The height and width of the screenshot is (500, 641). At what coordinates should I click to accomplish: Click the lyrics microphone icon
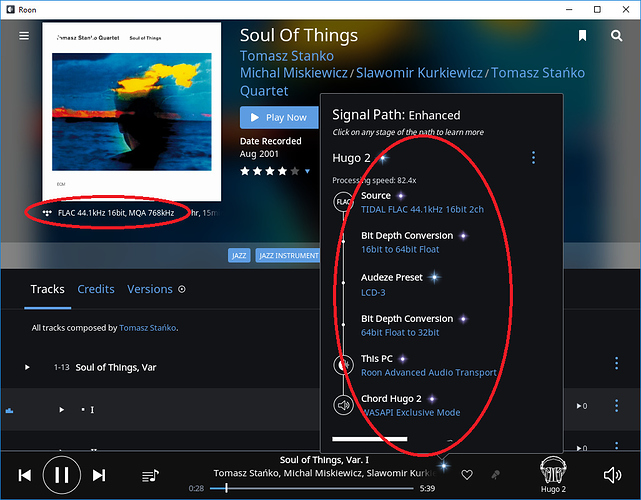click(495, 475)
